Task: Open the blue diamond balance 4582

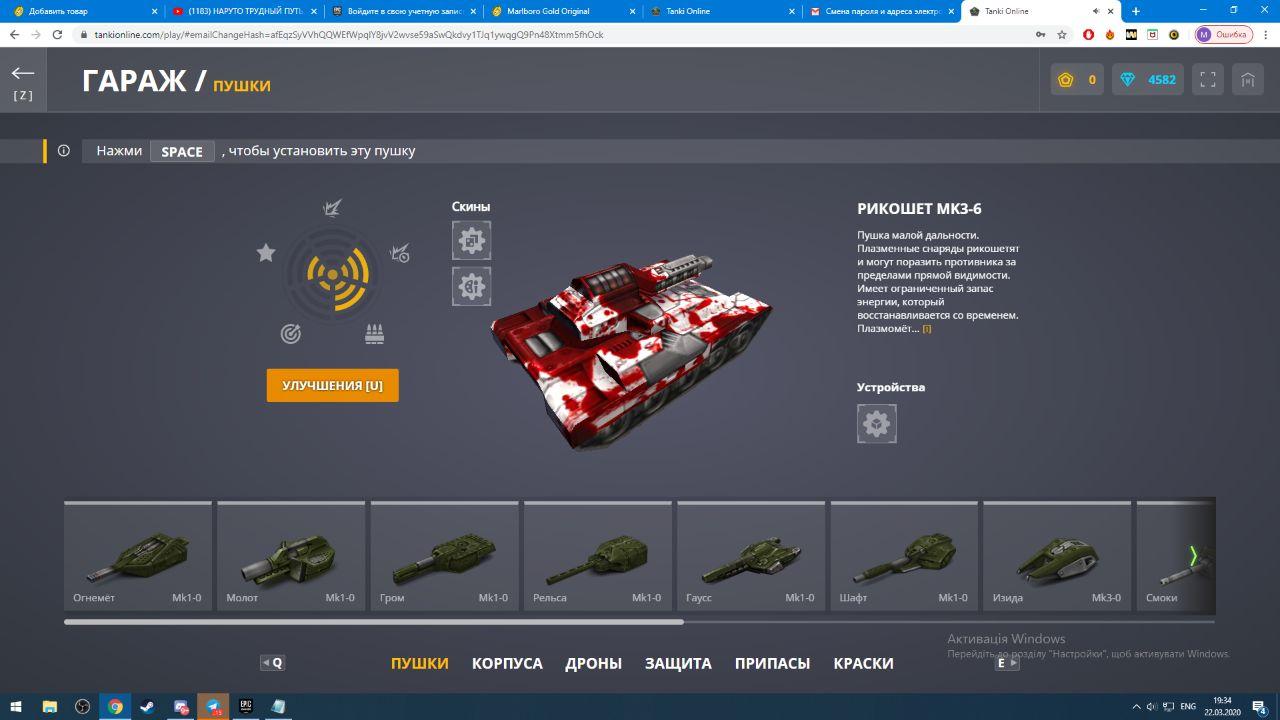Action: [x=1148, y=80]
